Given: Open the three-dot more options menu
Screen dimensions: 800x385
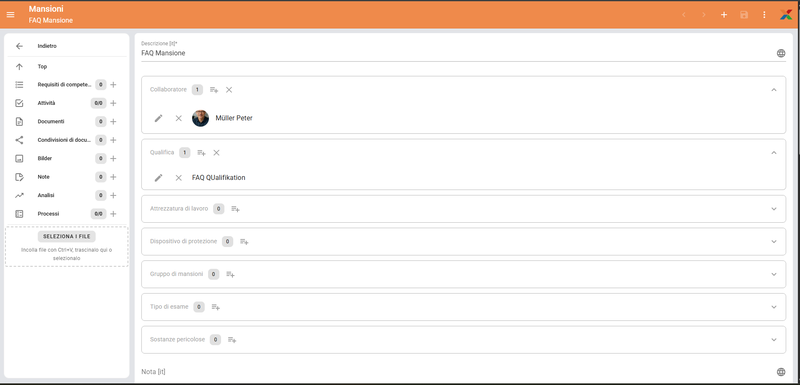Looking at the screenshot, I should pyautogui.click(x=764, y=15).
